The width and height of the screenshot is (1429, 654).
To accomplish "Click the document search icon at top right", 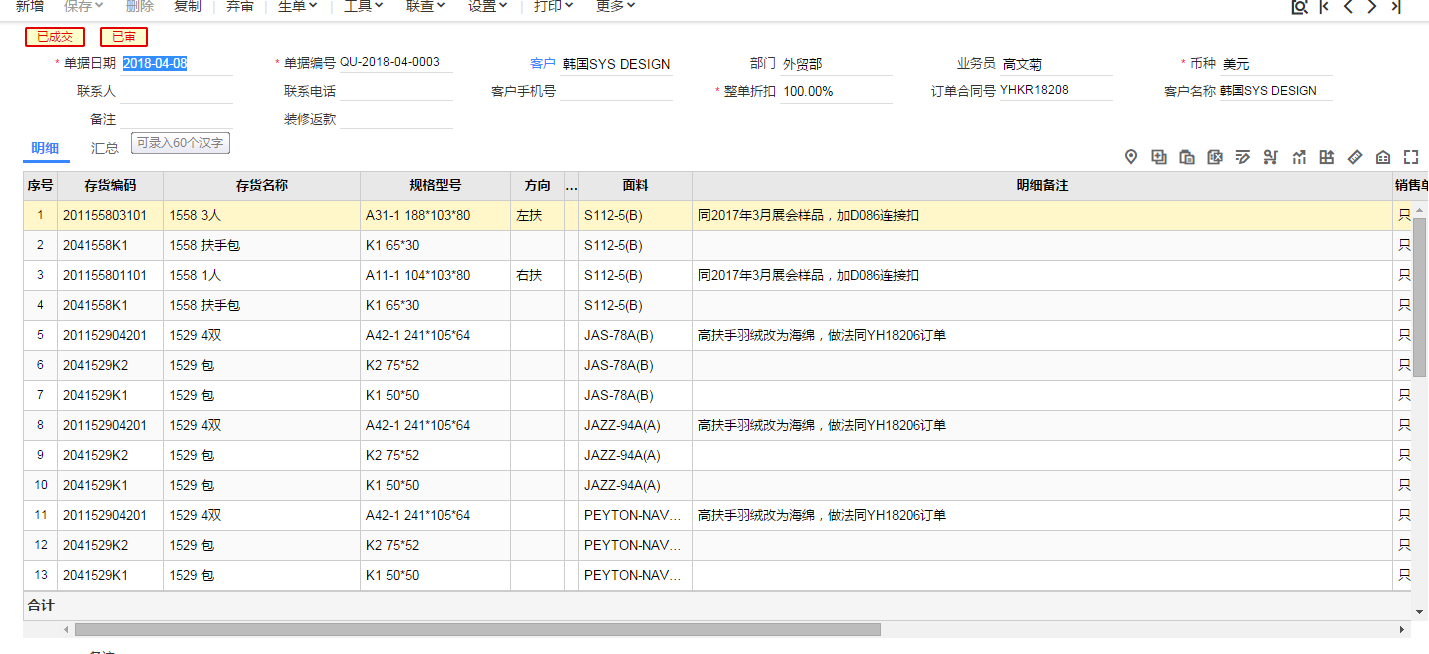I will (1299, 7).
